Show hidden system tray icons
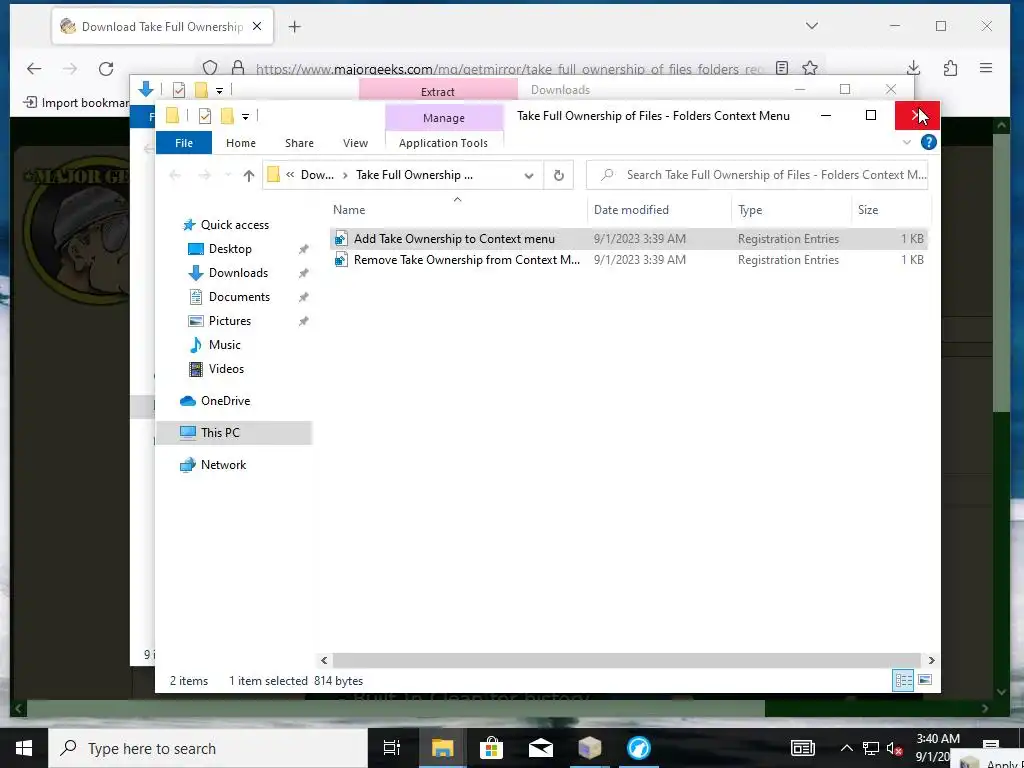The width and height of the screenshot is (1024, 768). (x=846, y=748)
